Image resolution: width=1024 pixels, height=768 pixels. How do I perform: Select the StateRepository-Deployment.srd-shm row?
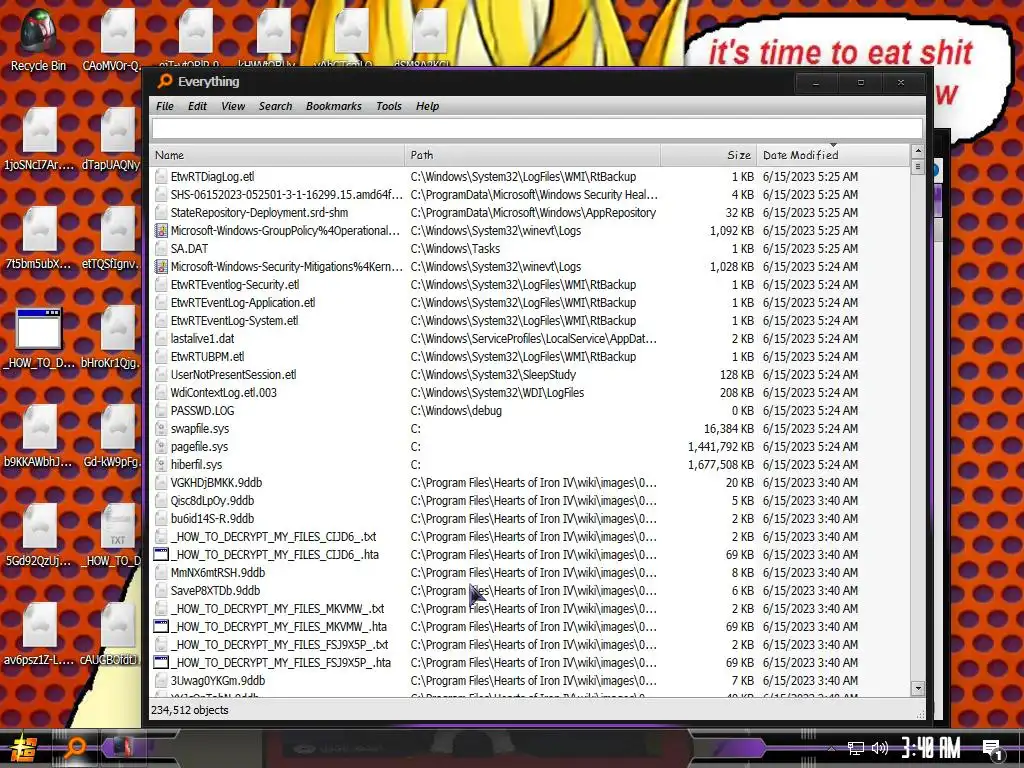[529, 212]
